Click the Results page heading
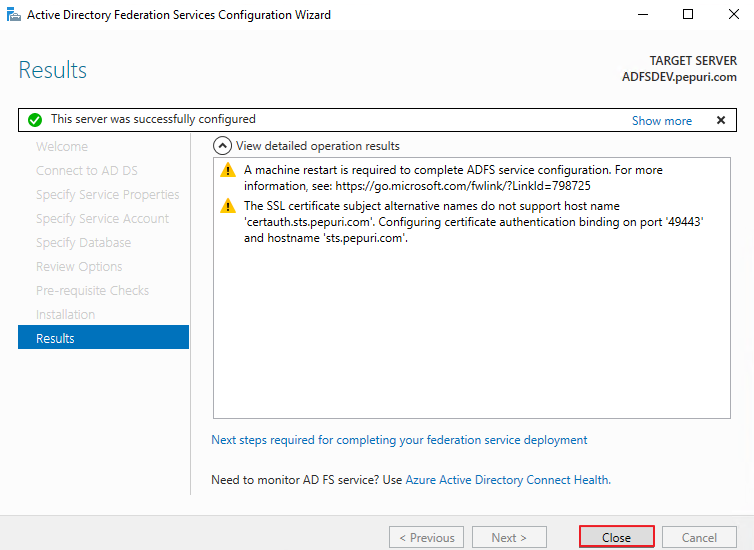Screen dimensions: 754x550 pyautogui.click(x=52, y=70)
